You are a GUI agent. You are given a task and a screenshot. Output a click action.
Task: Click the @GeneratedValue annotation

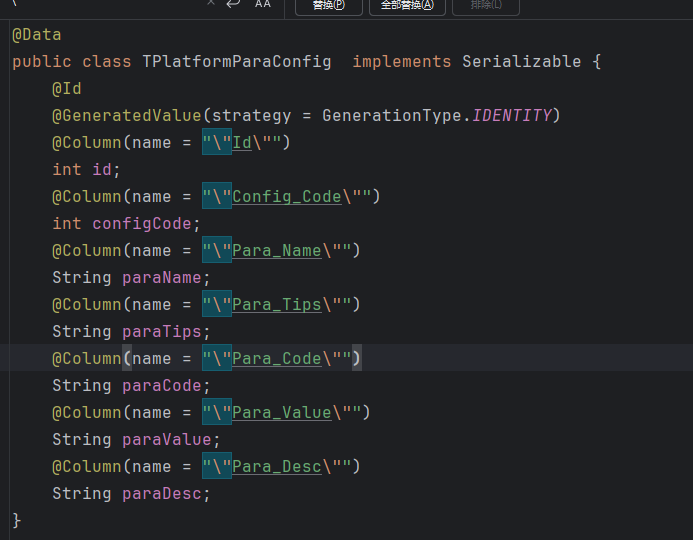click(x=126, y=116)
